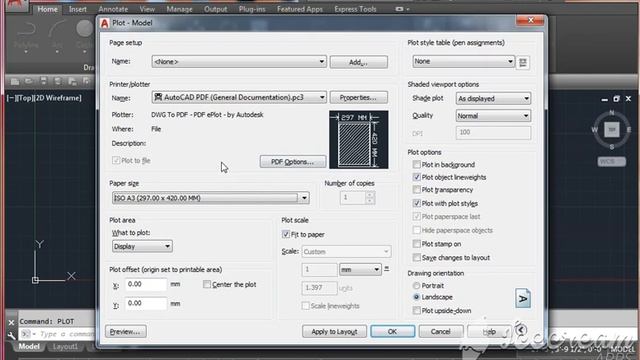Viewport: 640px width, 360px height.
Task: Enable Plot stamp on
Action: [x=416, y=244]
